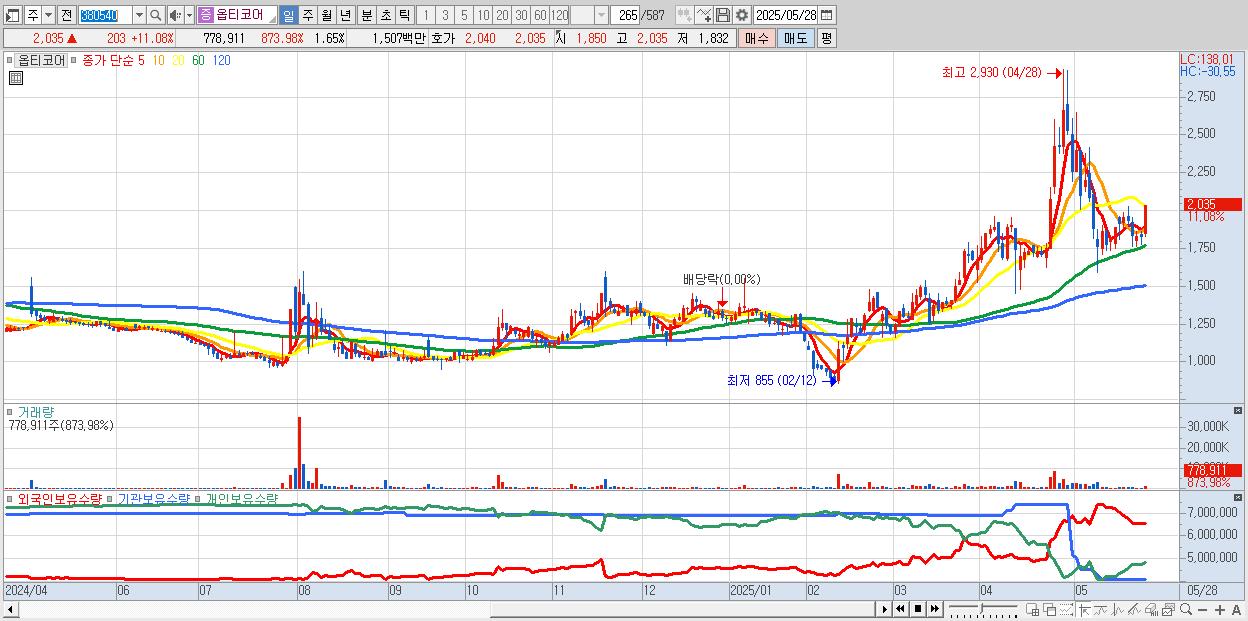Click the 60 moving average legend label
The image size is (1248, 621).
pos(198,60)
